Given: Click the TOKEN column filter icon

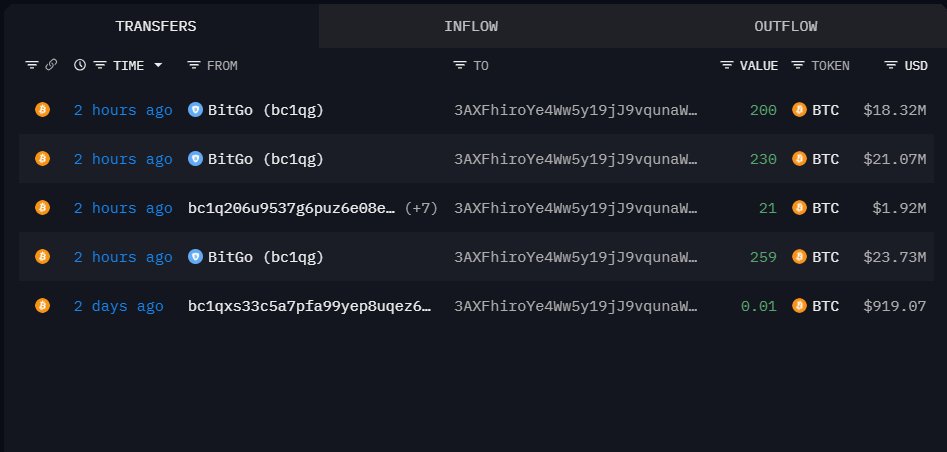Looking at the screenshot, I should [x=798, y=66].
